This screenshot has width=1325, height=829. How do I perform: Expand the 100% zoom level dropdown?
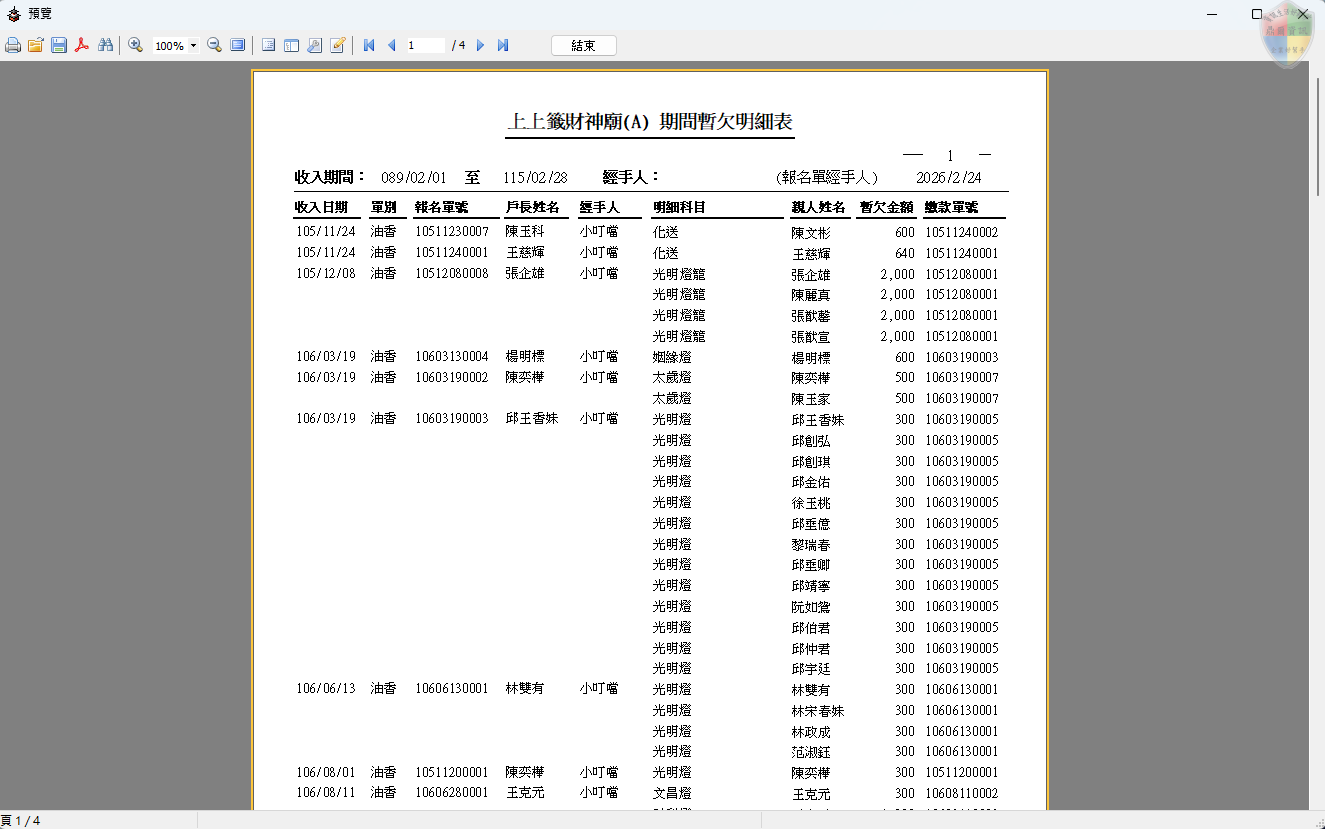coord(193,46)
